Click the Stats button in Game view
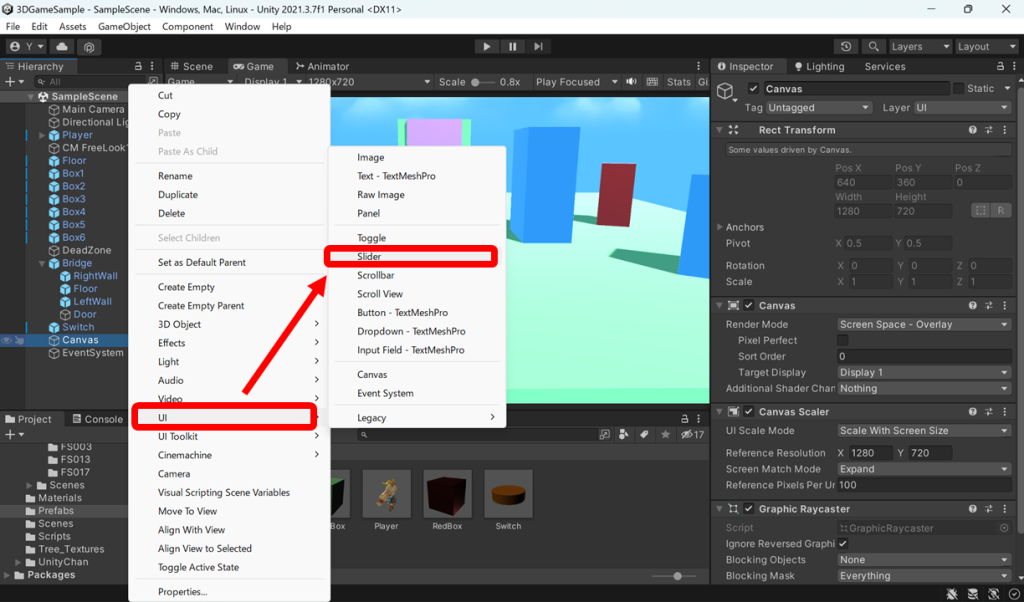Image resolution: width=1024 pixels, height=602 pixels. (x=681, y=82)
